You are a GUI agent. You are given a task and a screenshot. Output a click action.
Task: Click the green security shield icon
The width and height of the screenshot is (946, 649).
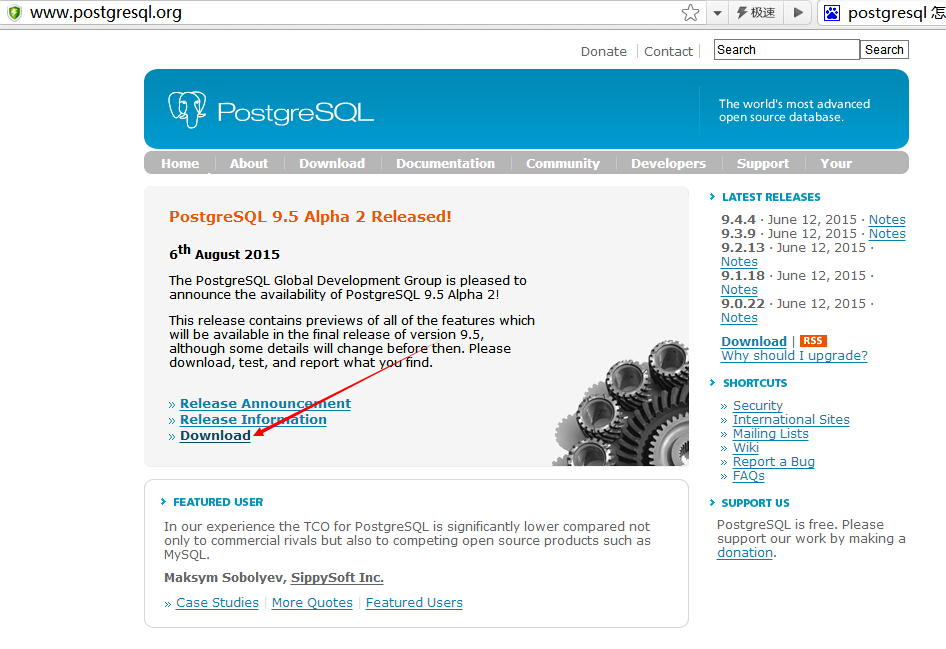point(14,12)
